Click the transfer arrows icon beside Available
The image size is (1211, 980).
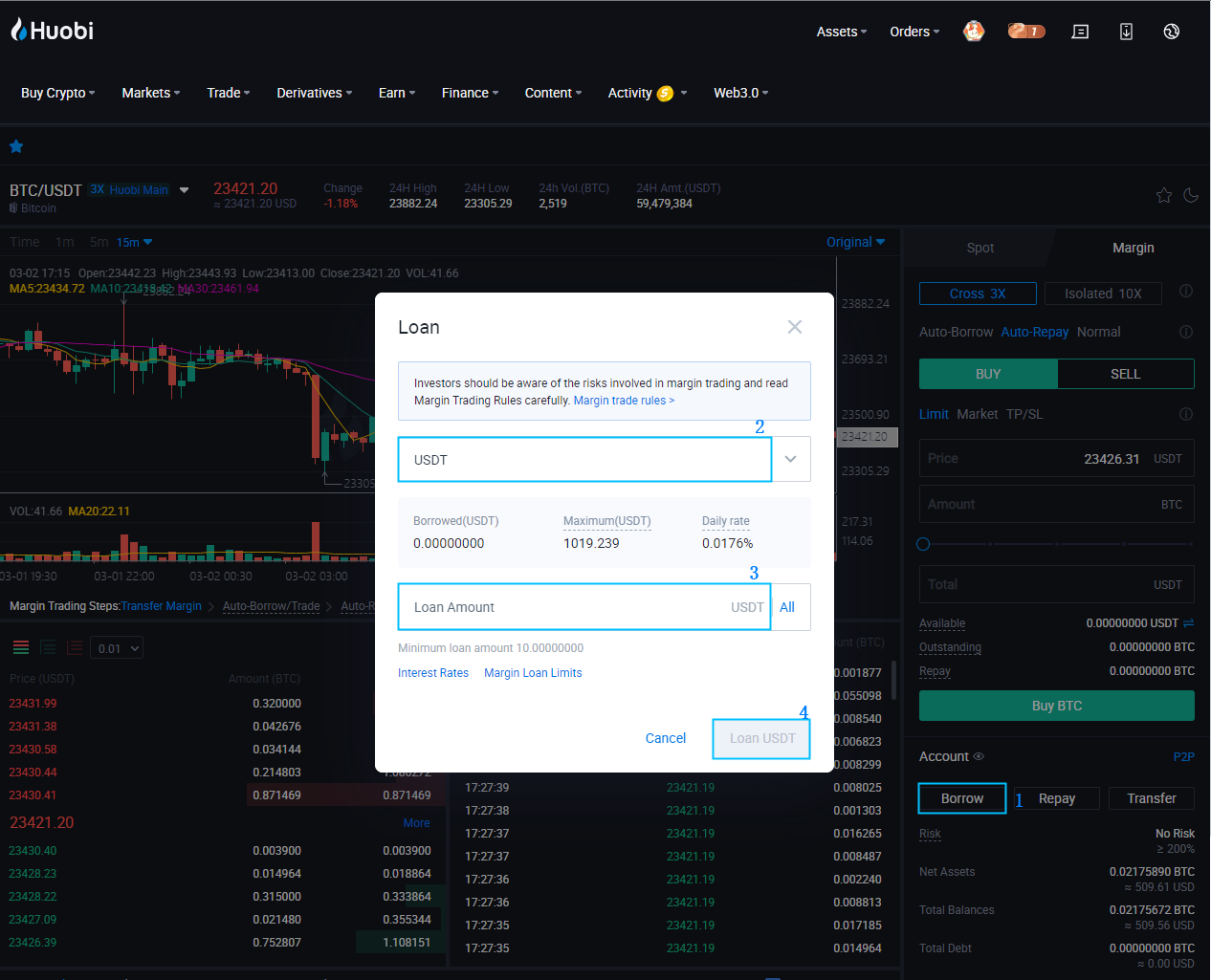click(1189, 623)
